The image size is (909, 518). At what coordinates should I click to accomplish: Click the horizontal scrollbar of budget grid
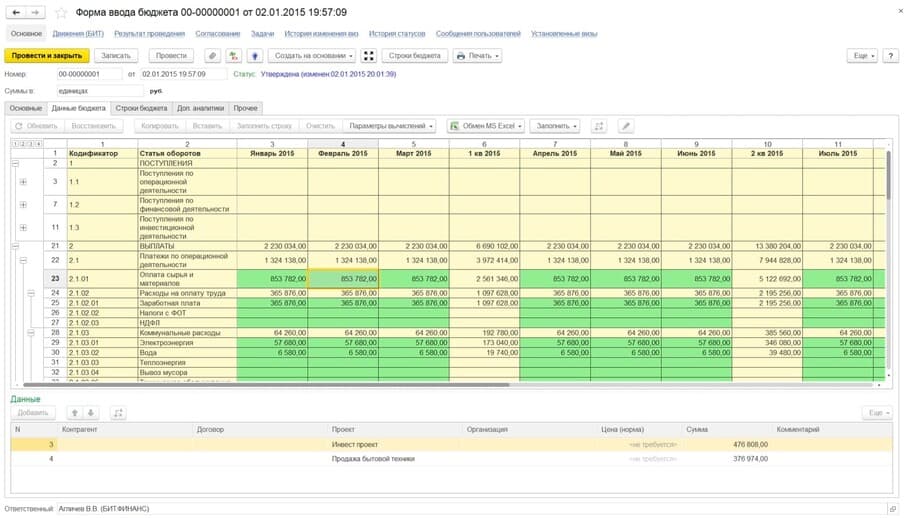click(x=267, y=385)
